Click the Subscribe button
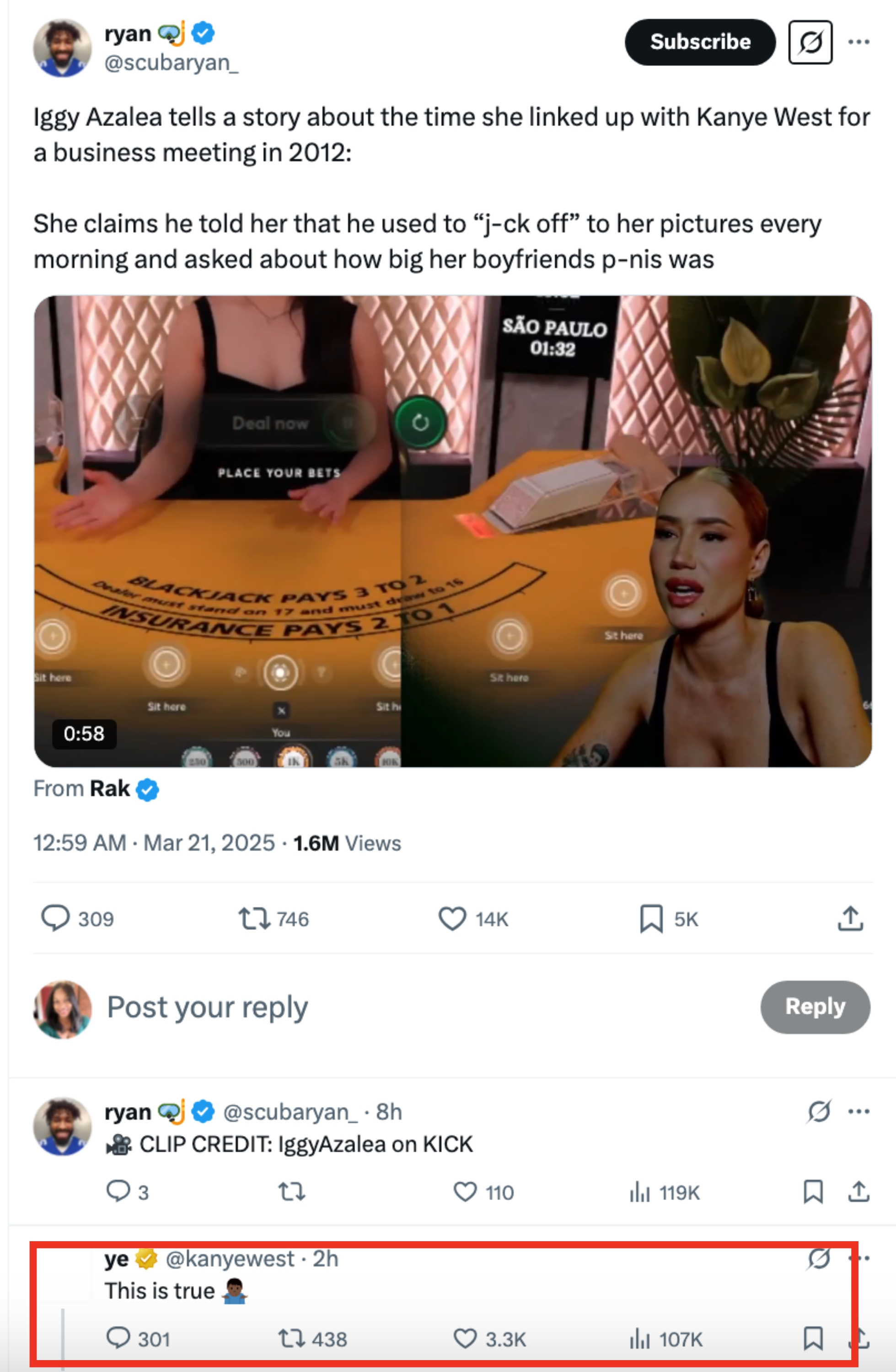 point(699,42)
